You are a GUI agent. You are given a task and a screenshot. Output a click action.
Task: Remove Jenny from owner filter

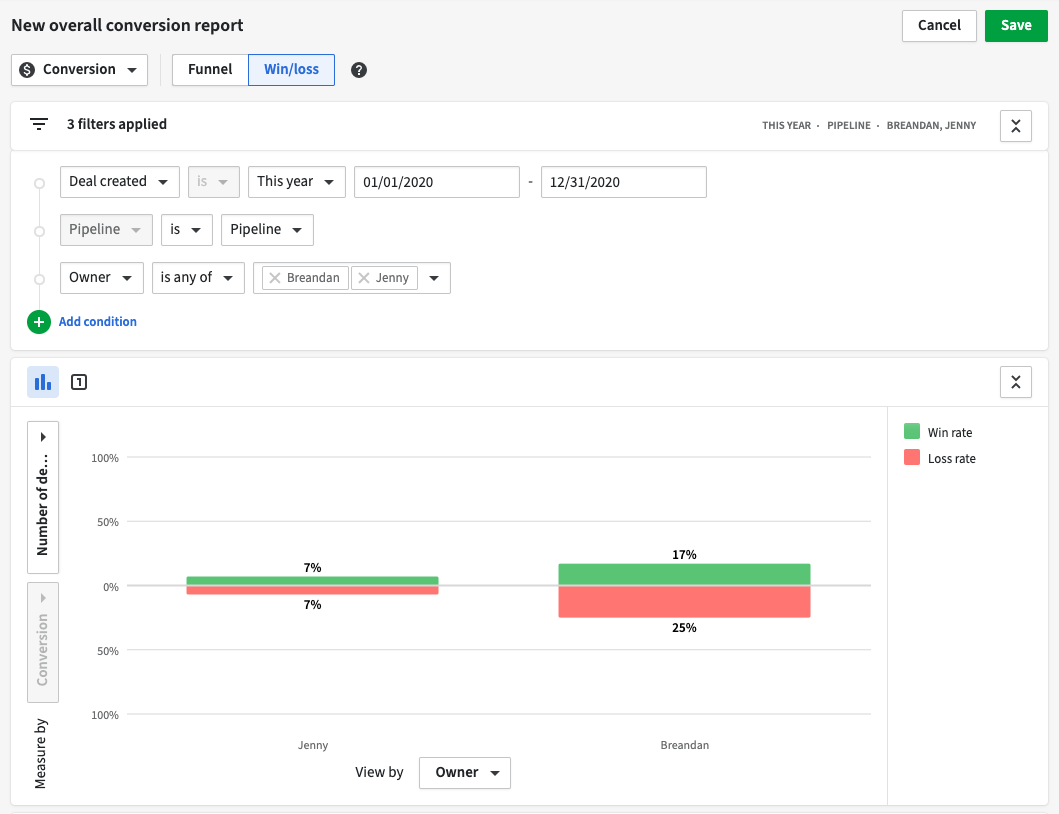(x=364, y=278)
